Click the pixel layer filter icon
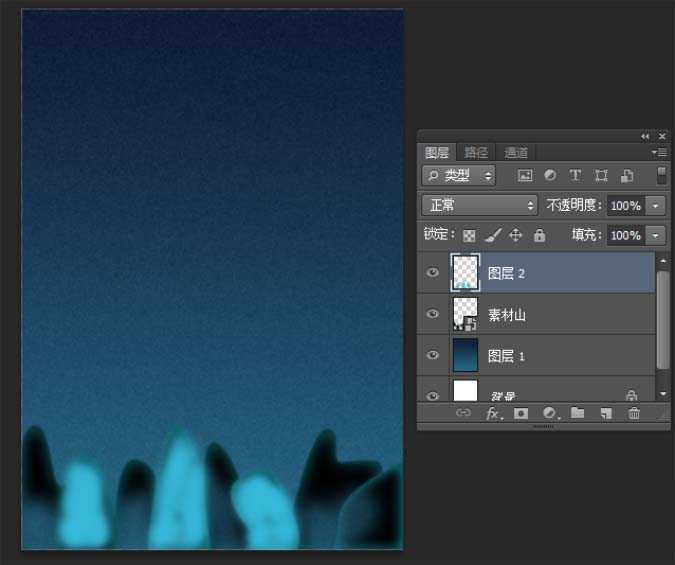 tap(525, 175)
